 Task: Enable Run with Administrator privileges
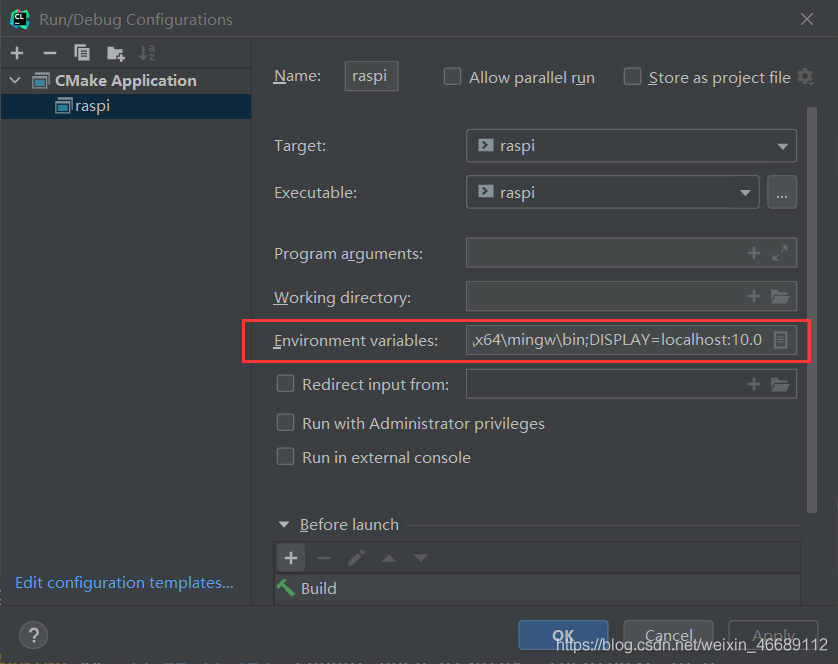(285, 422)
